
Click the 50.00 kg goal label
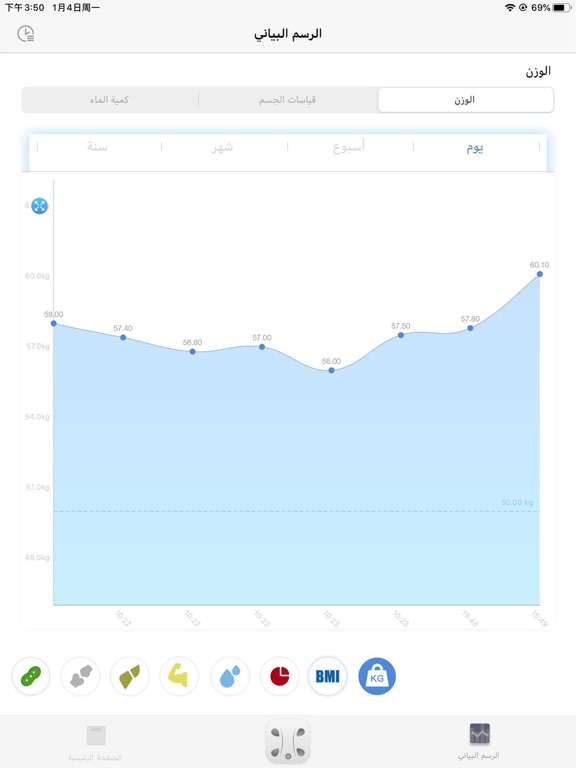pos(517,503)
